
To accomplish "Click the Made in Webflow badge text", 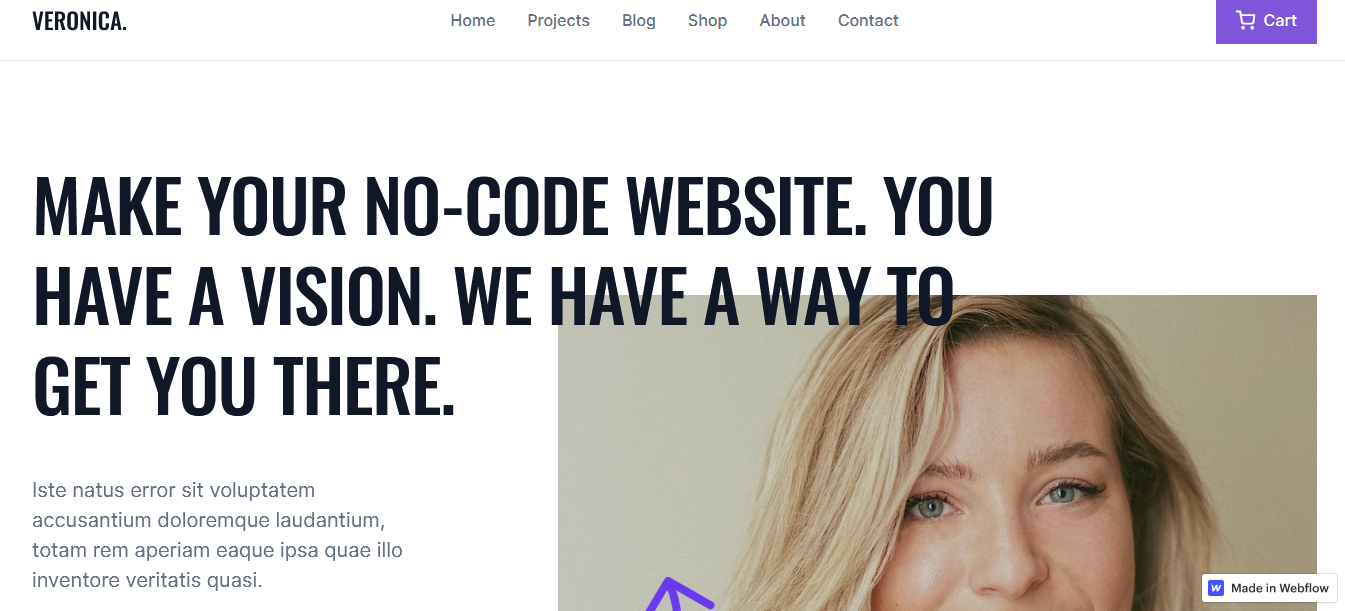I will pyautogui.click(x=1280, y=588).
